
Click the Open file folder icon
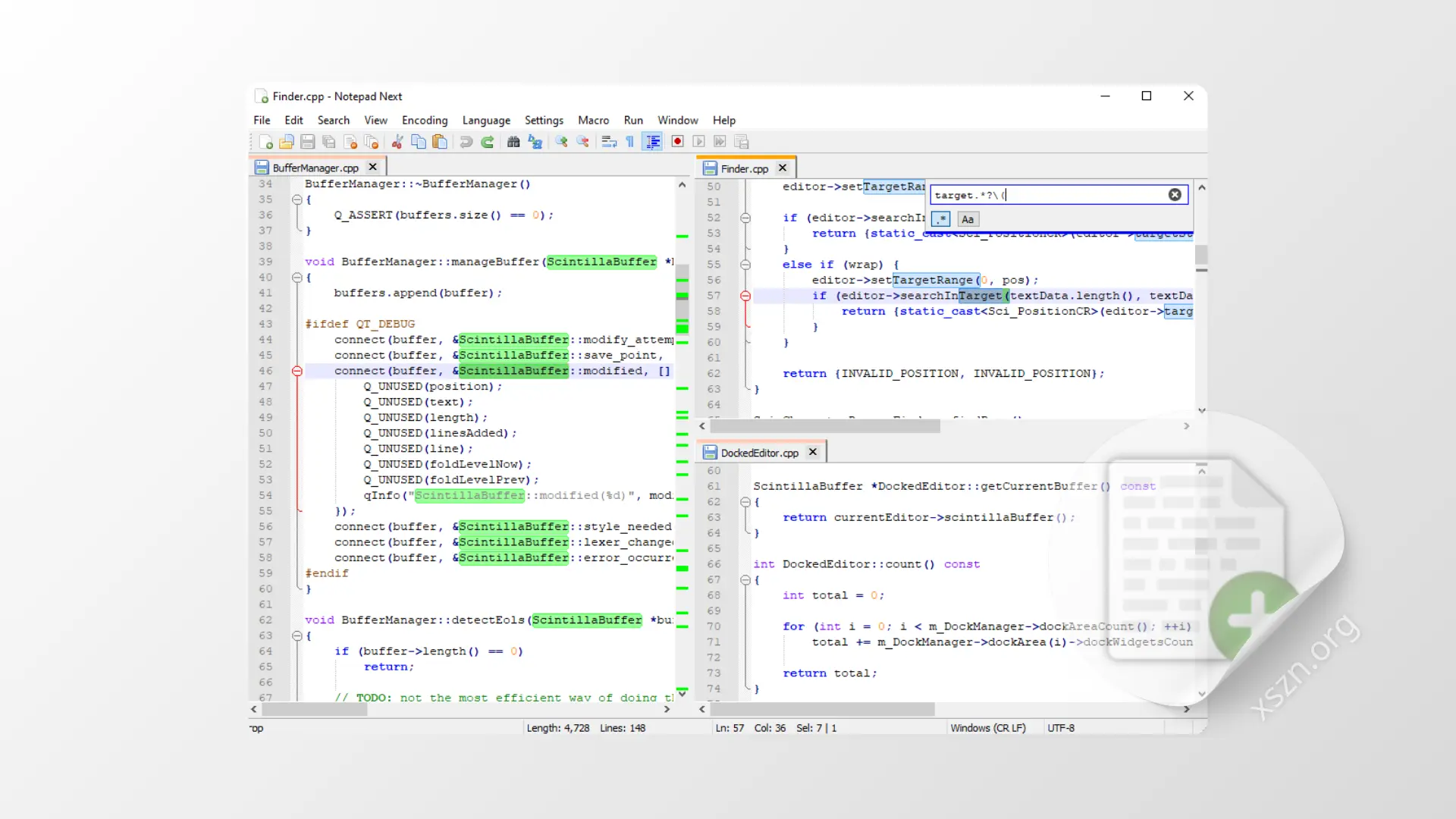286,142
